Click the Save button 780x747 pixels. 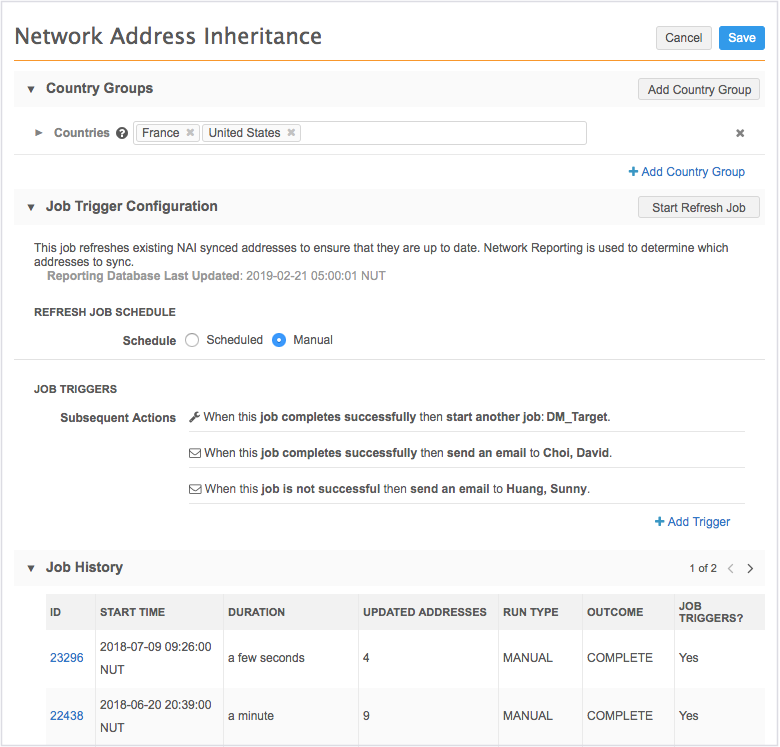point(741,38)
